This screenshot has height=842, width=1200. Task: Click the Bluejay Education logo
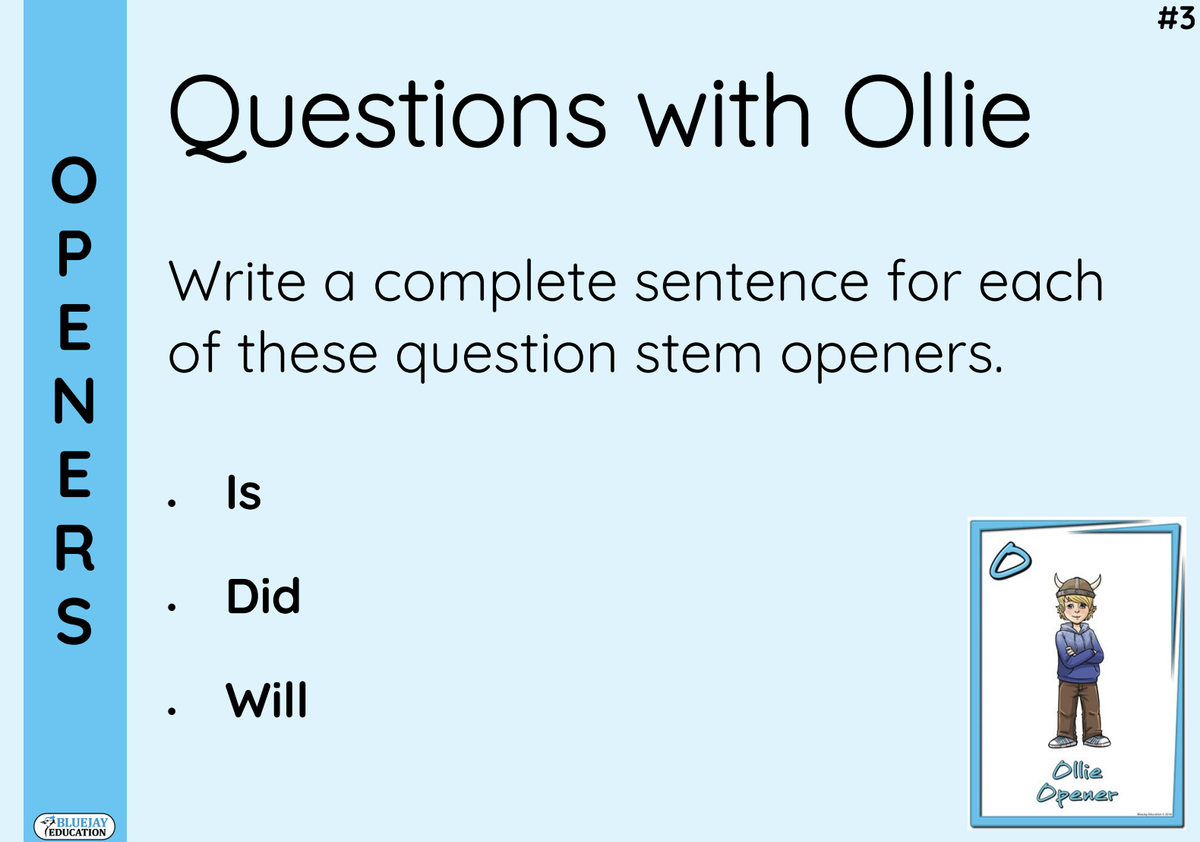(x=76, y=826)
